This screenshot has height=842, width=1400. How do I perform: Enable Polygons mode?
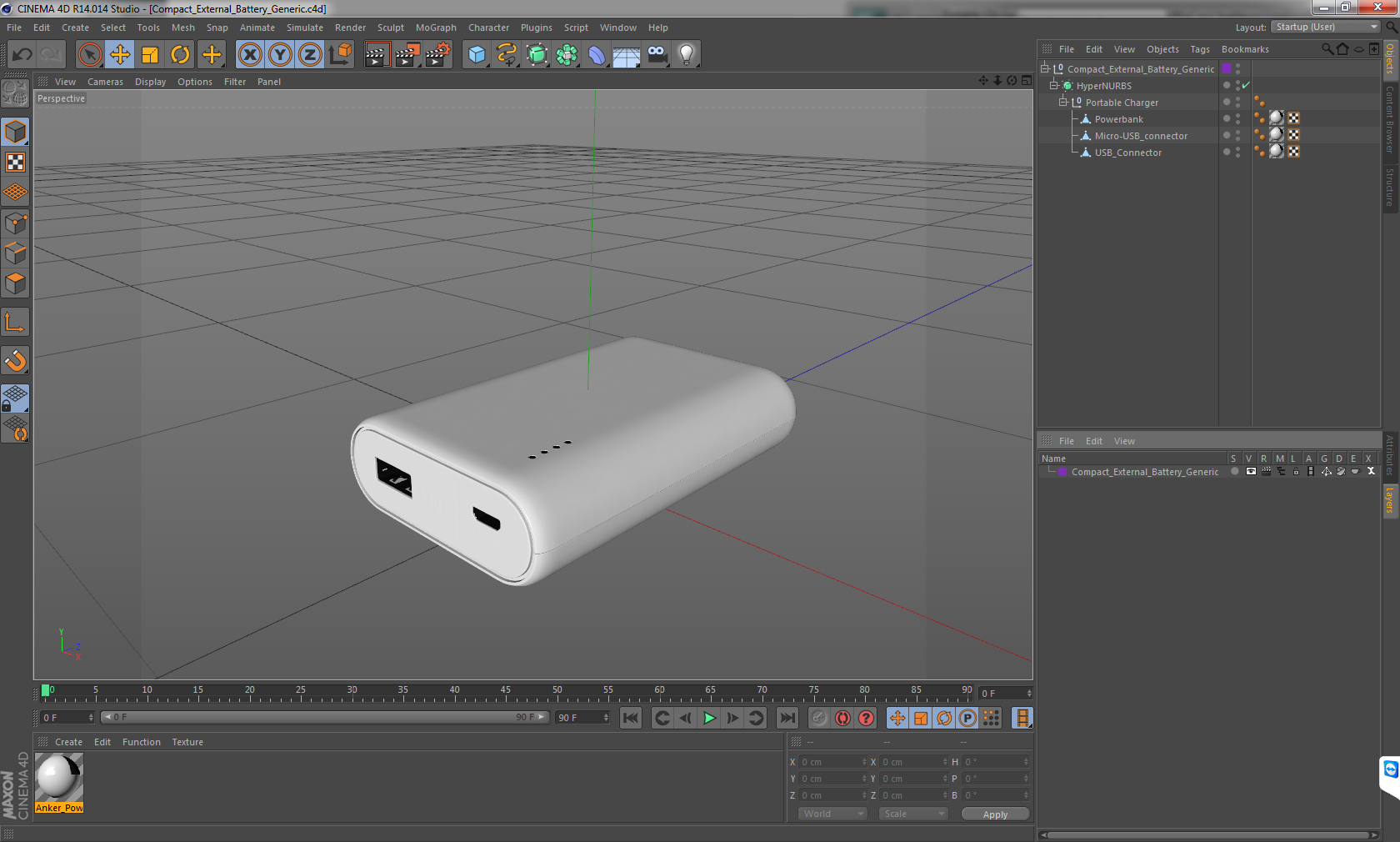click(15, 283)
